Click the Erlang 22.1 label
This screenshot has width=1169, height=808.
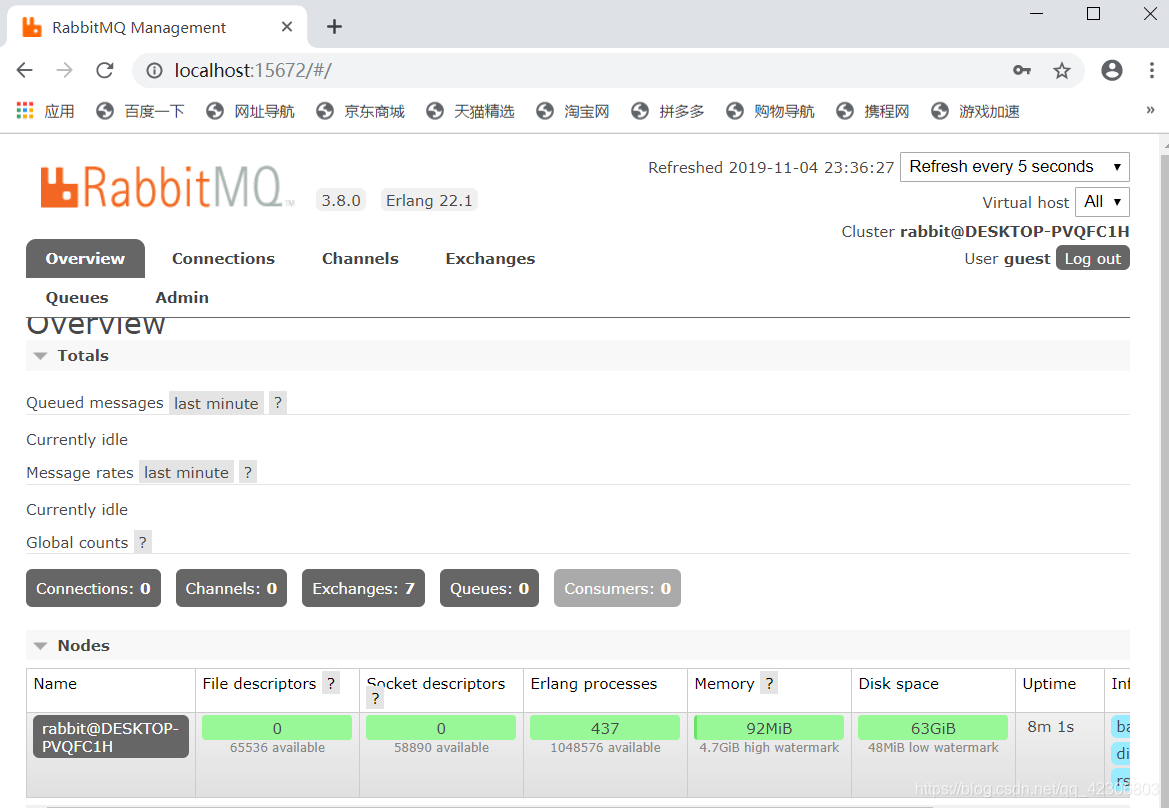[429, 201]
